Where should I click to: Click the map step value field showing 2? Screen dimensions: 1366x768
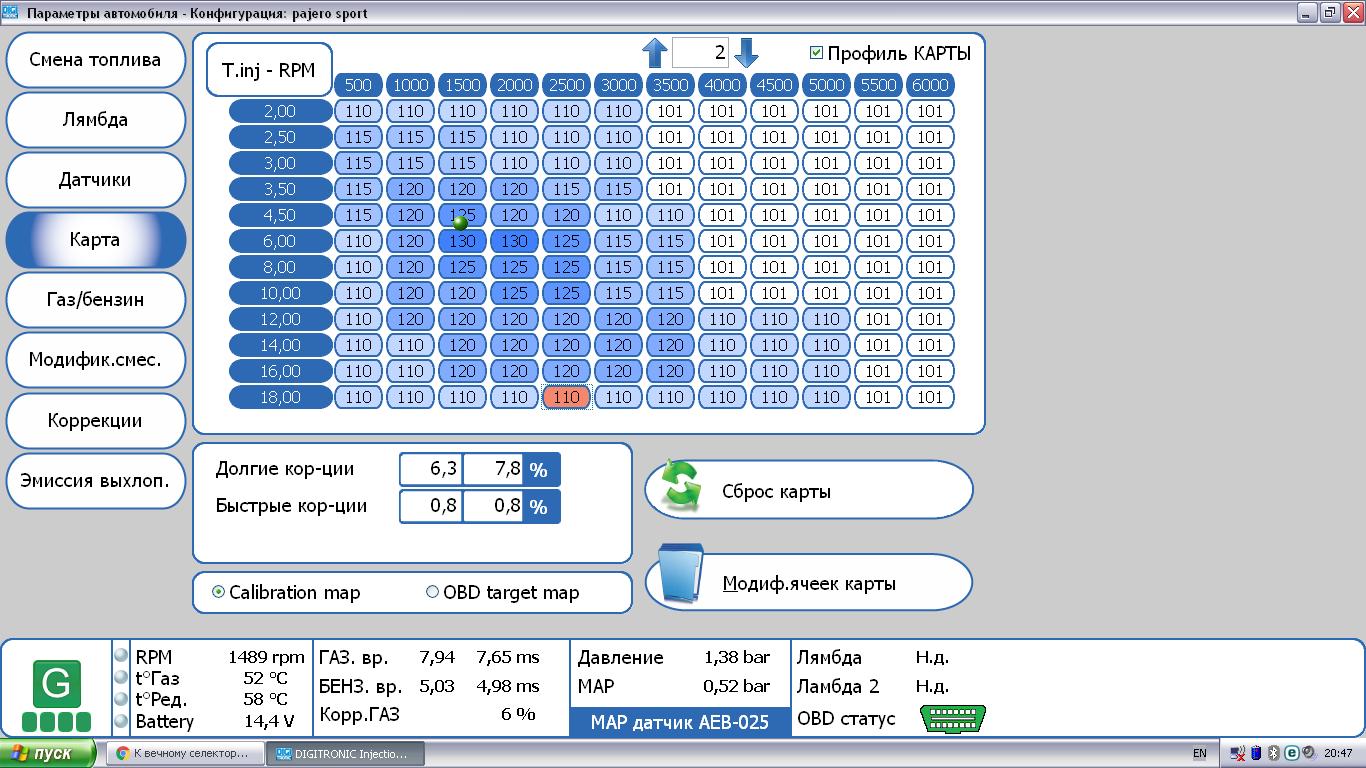(x=700, y=53)
